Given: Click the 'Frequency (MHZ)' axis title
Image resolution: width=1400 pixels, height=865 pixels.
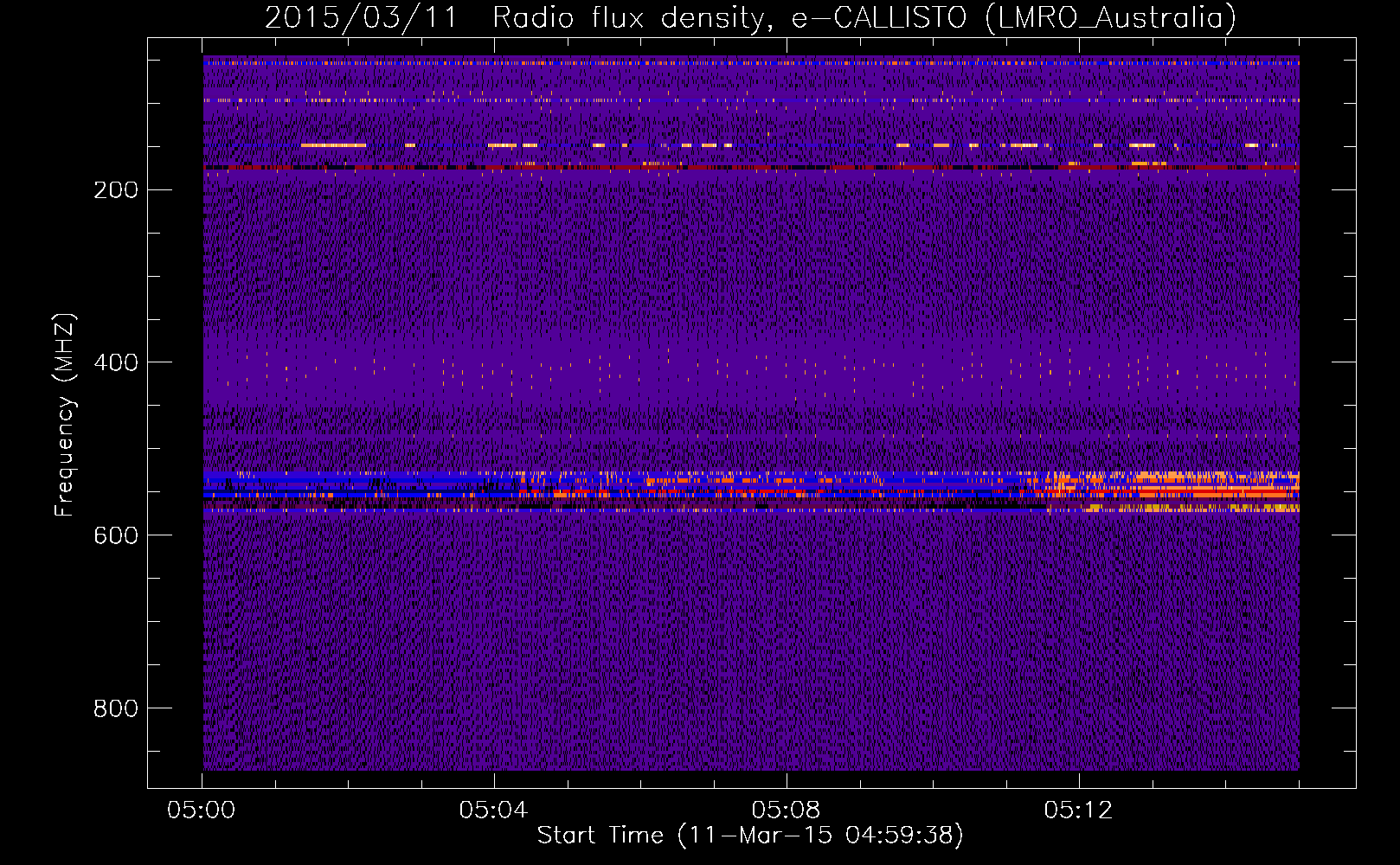Looking at the screenshot, I should click(65, 415).
